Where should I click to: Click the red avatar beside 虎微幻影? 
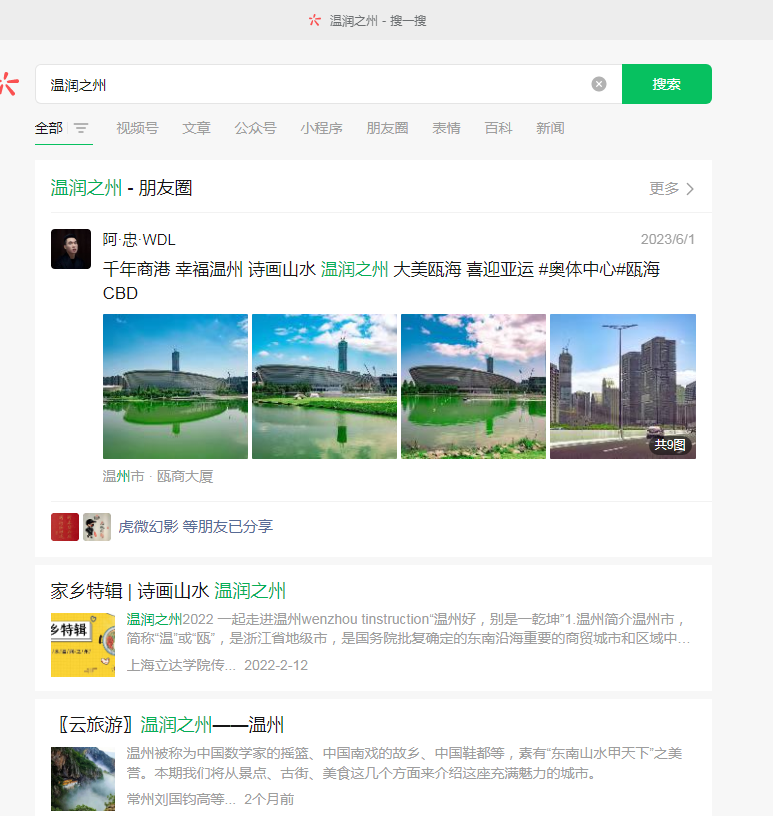[65, 527]
